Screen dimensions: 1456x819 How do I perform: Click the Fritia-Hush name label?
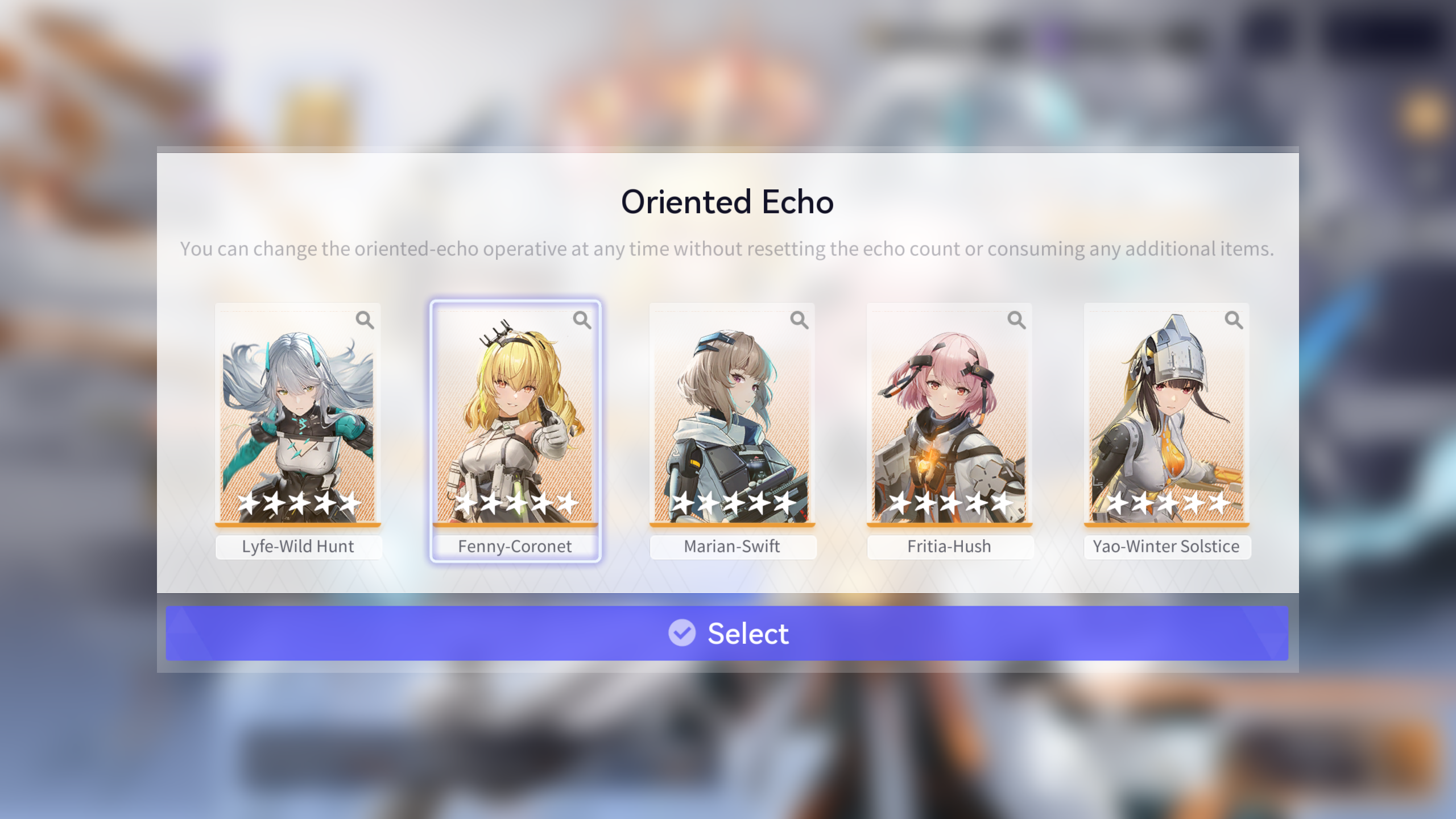[950, 547]
